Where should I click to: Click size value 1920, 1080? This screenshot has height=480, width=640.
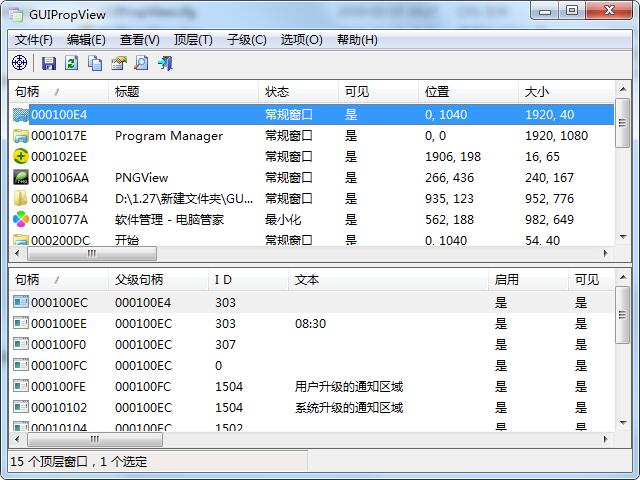pos(556,136)
